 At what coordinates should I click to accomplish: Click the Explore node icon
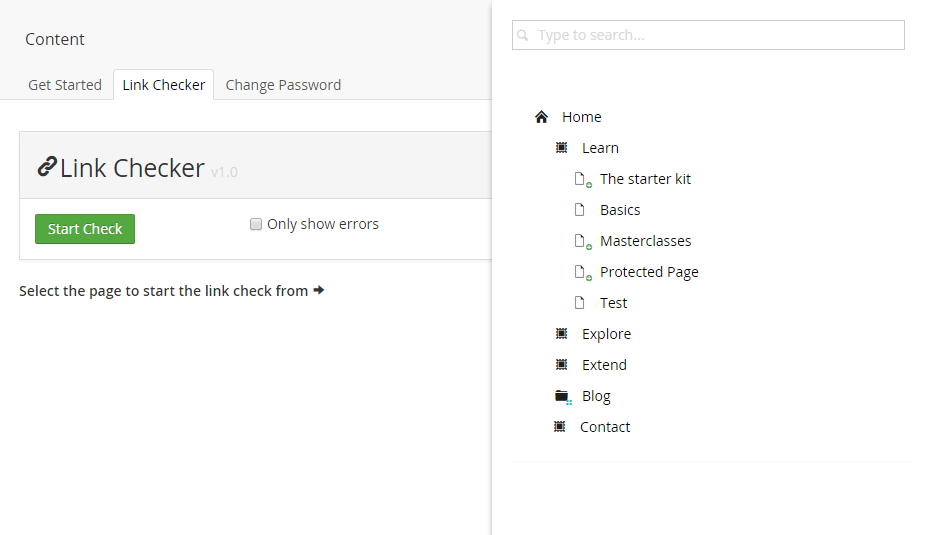(x=562, y=333)
